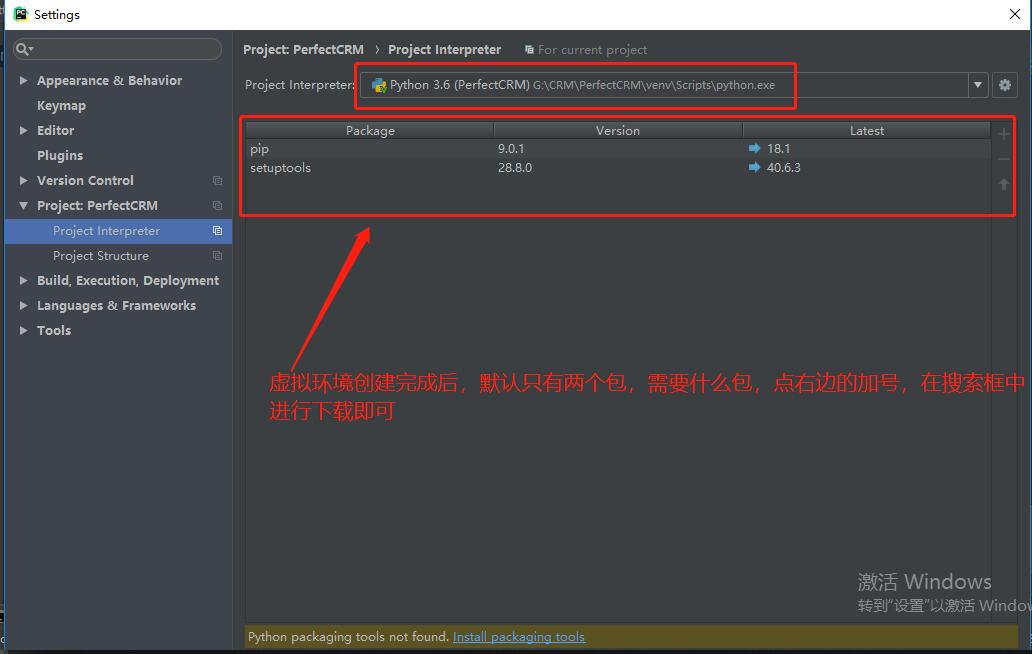Click Python packaging tools not found message
The image size is (1032, 654).
pos(348,637)
